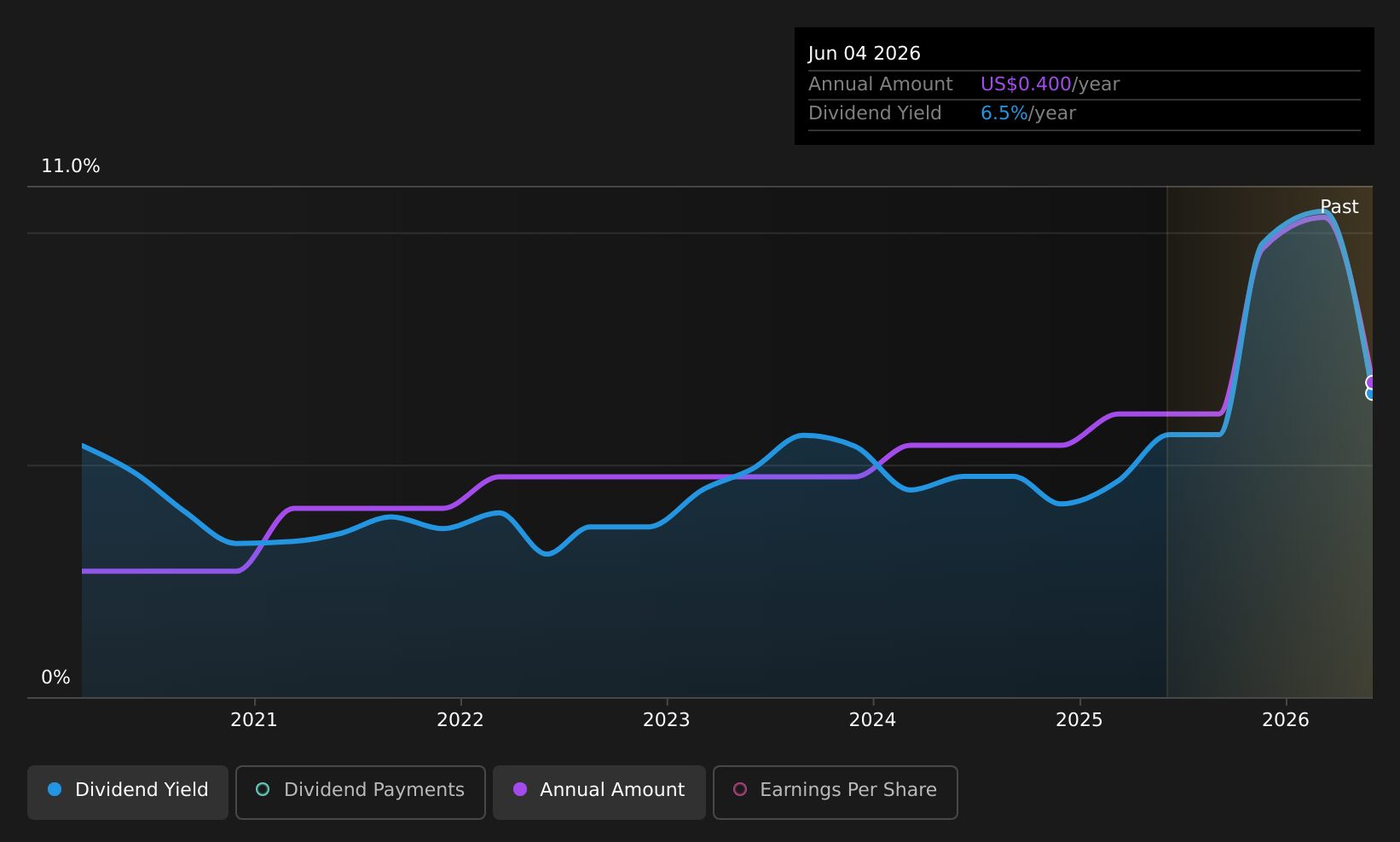The height and width of the screenshot is (842, 1400).
Task: Select the 2022 x-axis label
Action: click(x=460, y=720)
